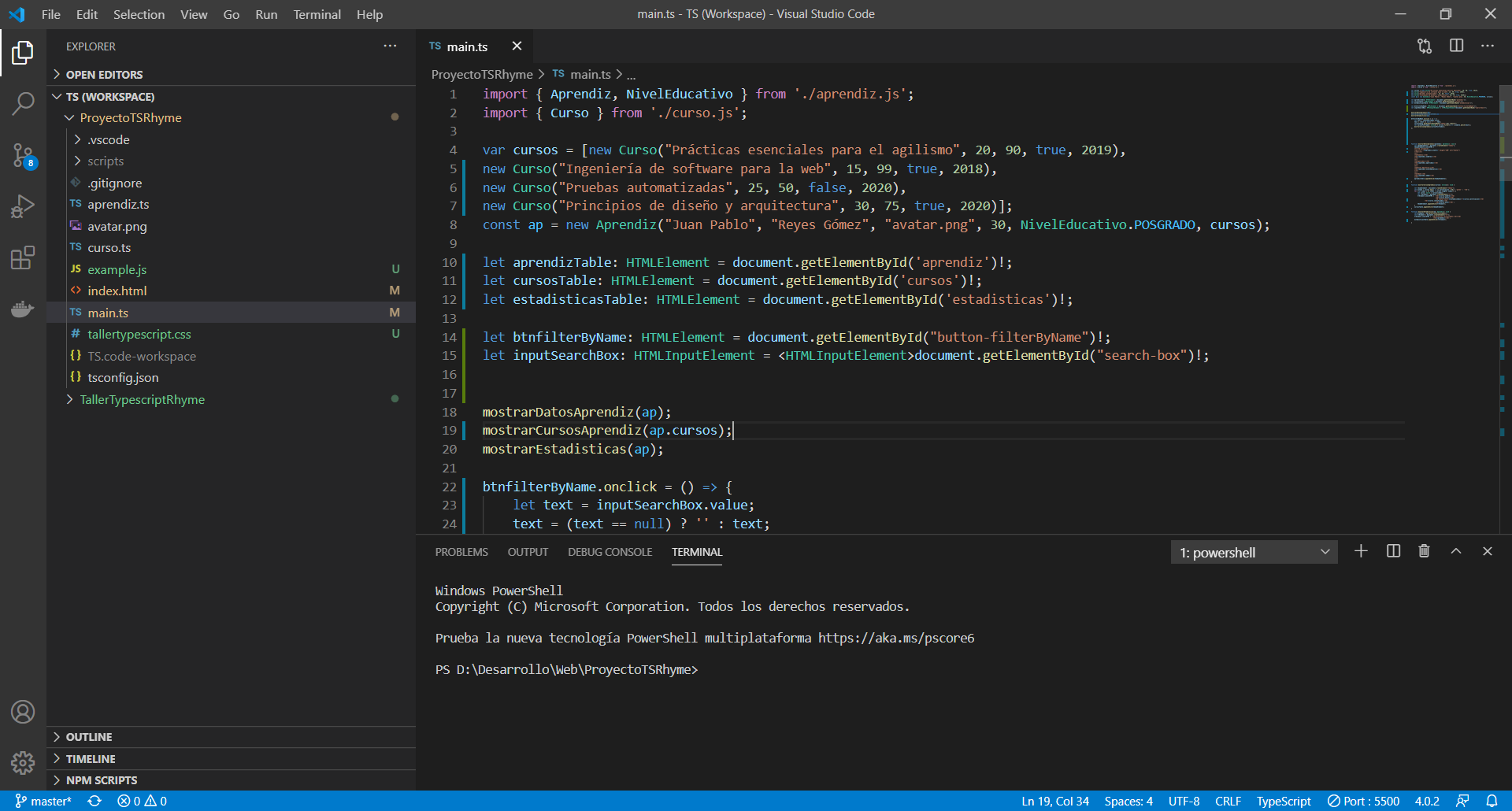Switch to the DEBUG CONSOLE tab
Screen dimensions: 1512x811
610,552
